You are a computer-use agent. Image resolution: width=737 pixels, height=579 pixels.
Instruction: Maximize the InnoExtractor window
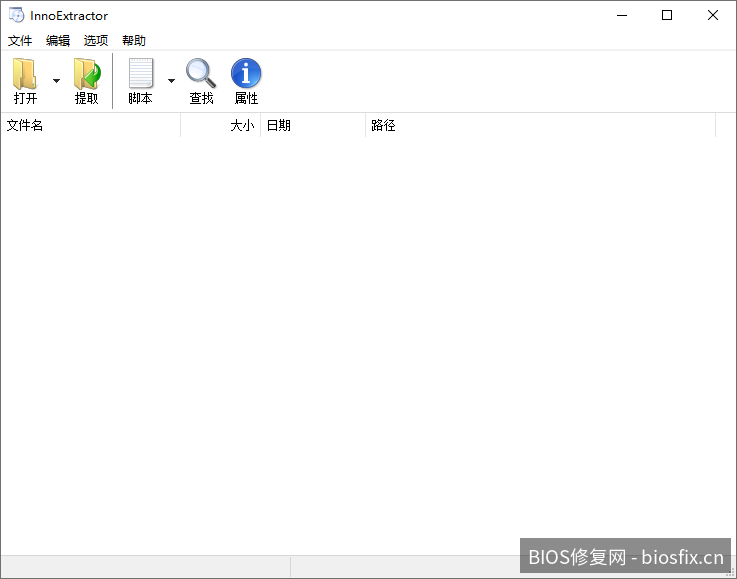[667, 16]
